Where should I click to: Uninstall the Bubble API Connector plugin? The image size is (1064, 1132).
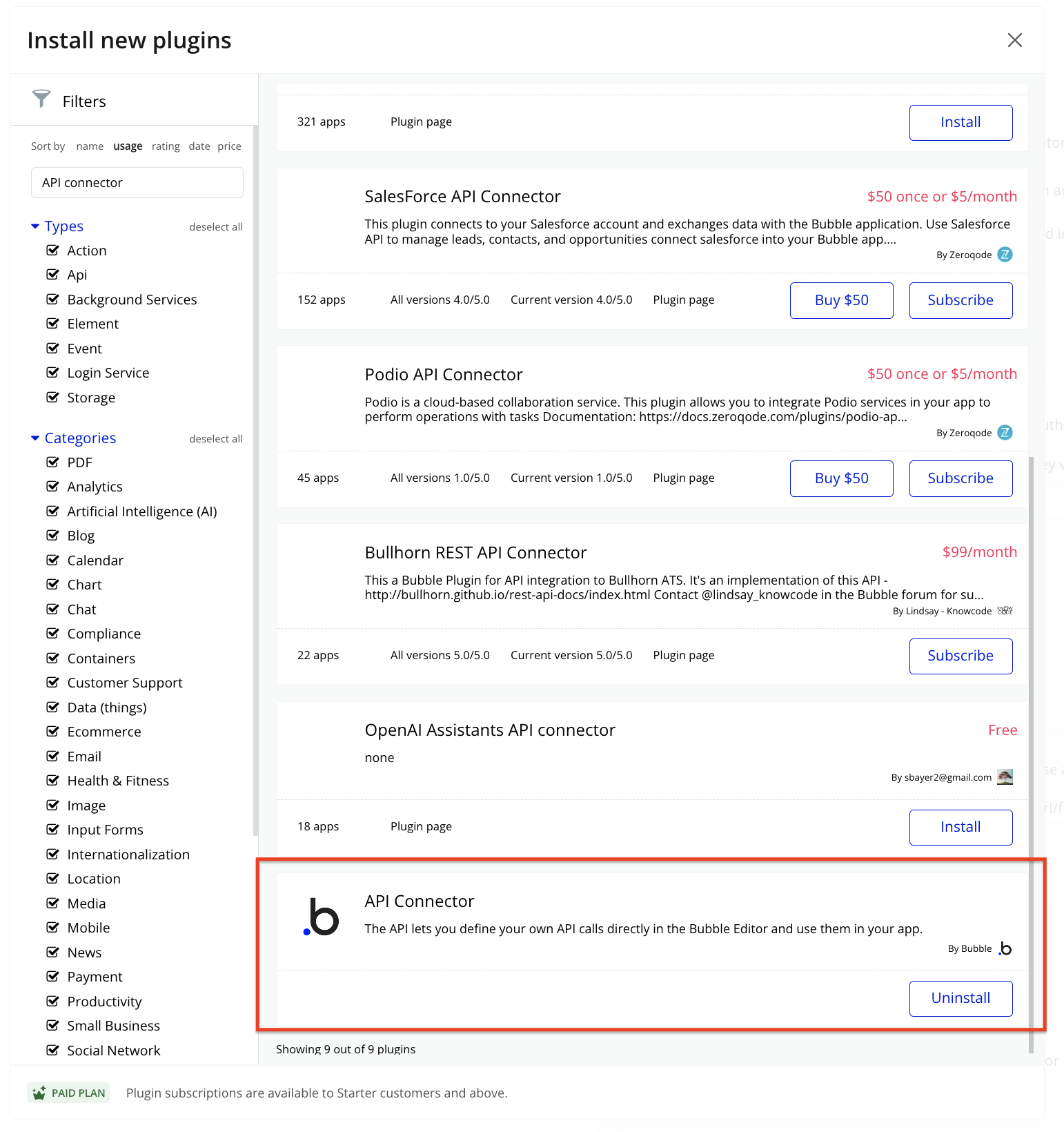pyautogui.click(x=960, y=998)
